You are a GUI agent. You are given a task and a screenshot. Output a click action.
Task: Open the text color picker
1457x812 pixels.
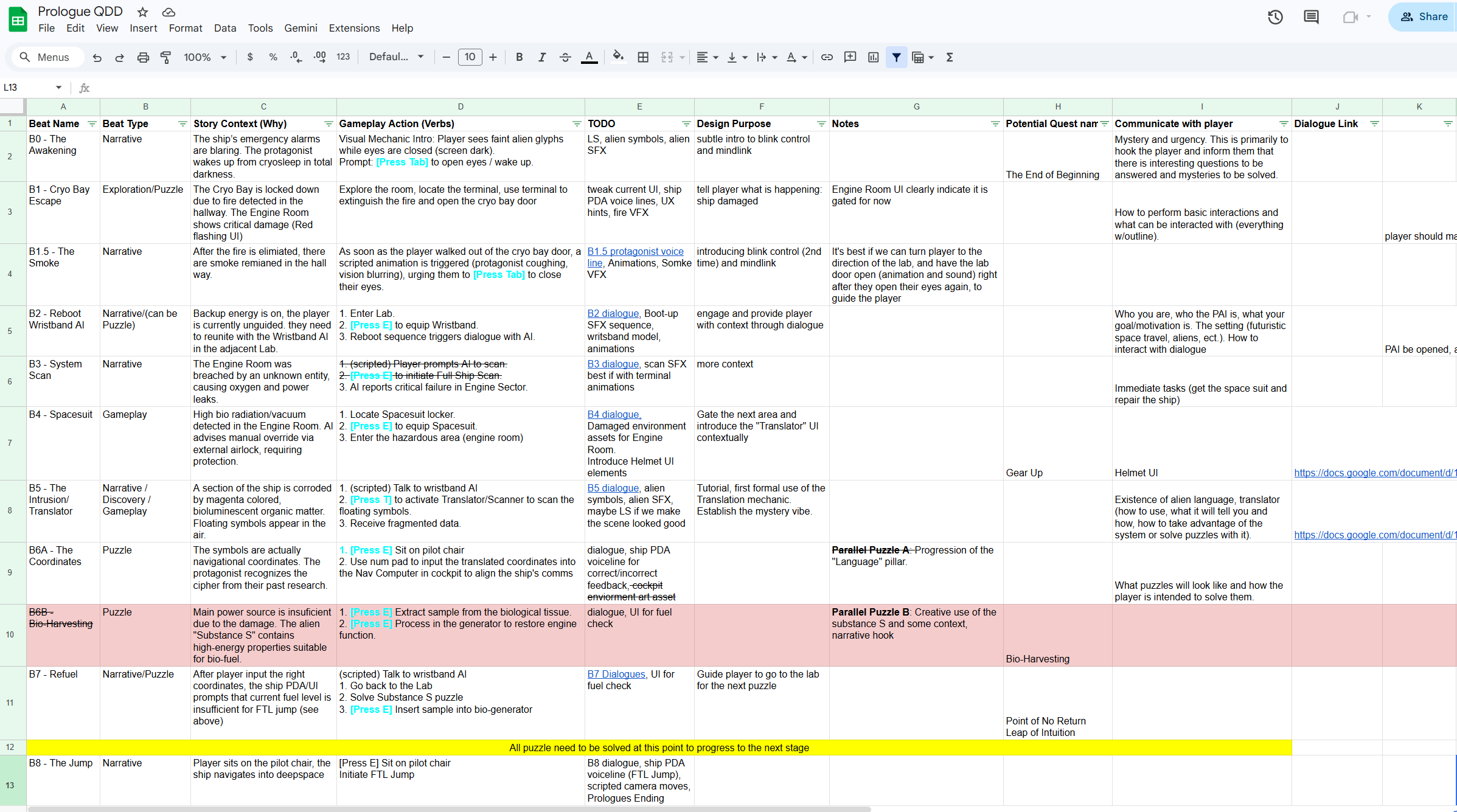[589, 57]
